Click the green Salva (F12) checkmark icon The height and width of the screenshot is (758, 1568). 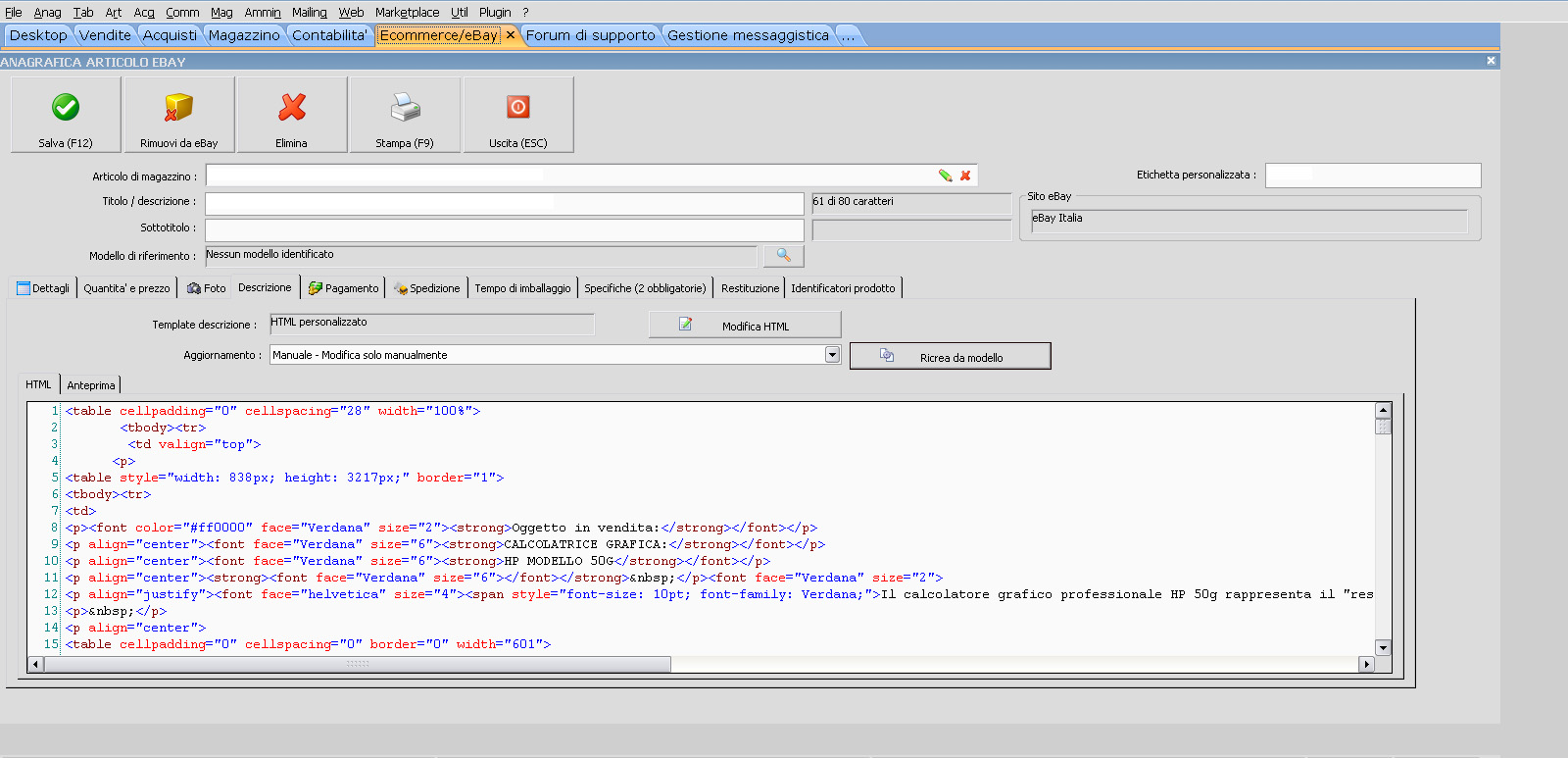coord(66,107)
